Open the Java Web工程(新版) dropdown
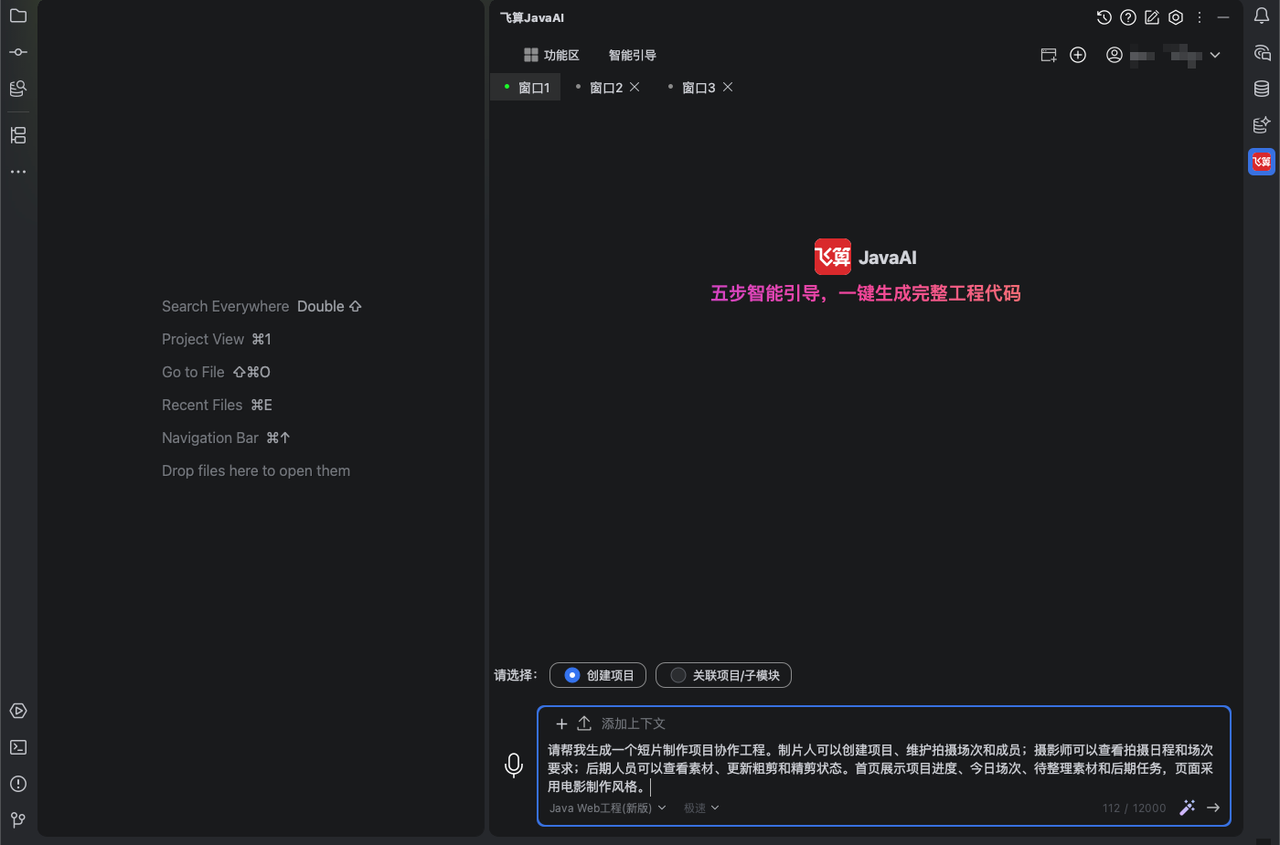The image size is (1280, 845). coord(607,808)
